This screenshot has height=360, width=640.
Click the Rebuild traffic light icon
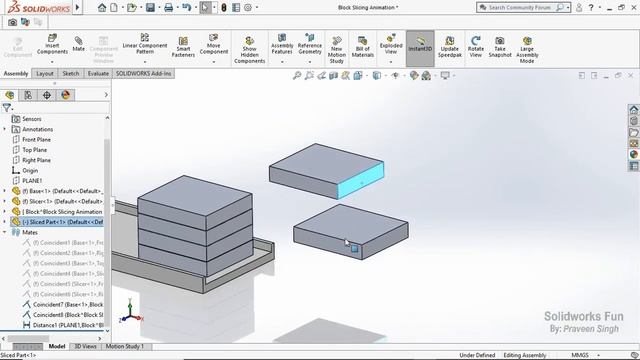[x=224, y=7]
